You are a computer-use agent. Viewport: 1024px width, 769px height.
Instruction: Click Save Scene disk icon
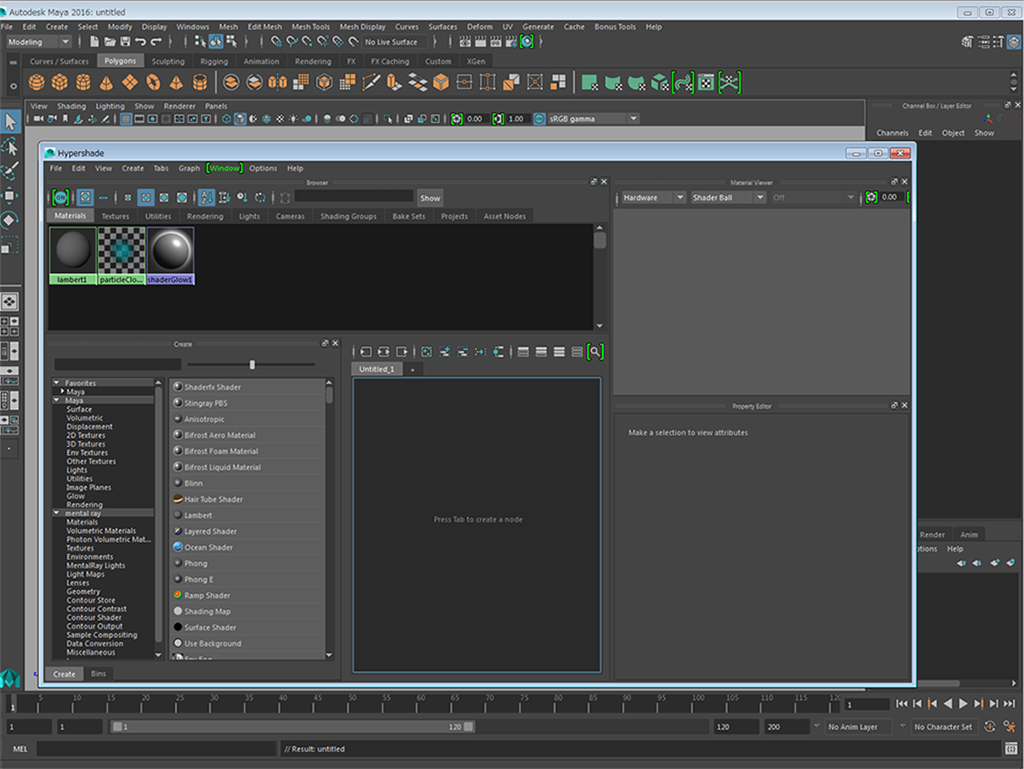pyautogui.click(x=125, y=42)
